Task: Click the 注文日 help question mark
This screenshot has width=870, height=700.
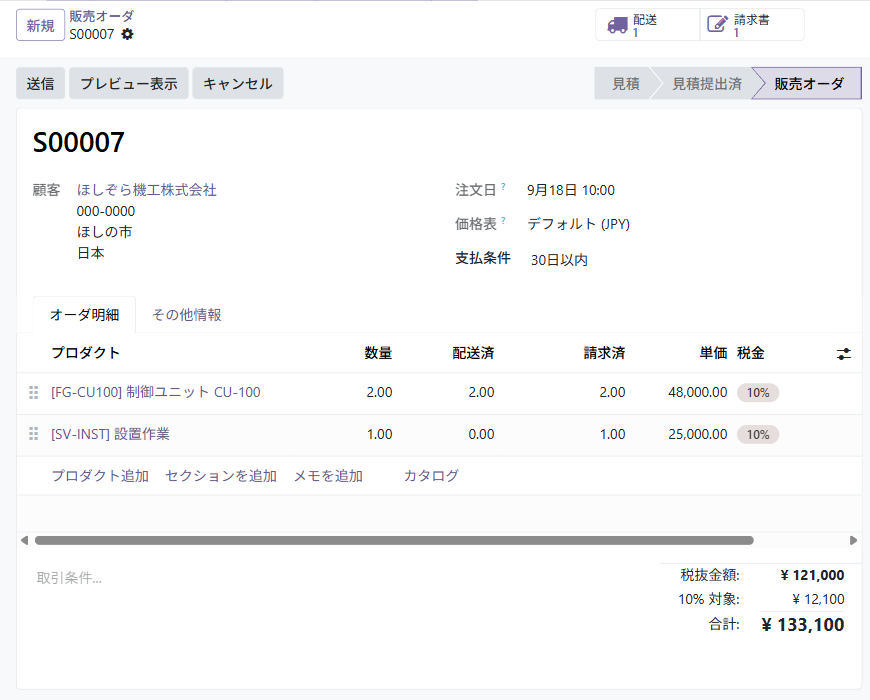Action: tap(503, 186)
